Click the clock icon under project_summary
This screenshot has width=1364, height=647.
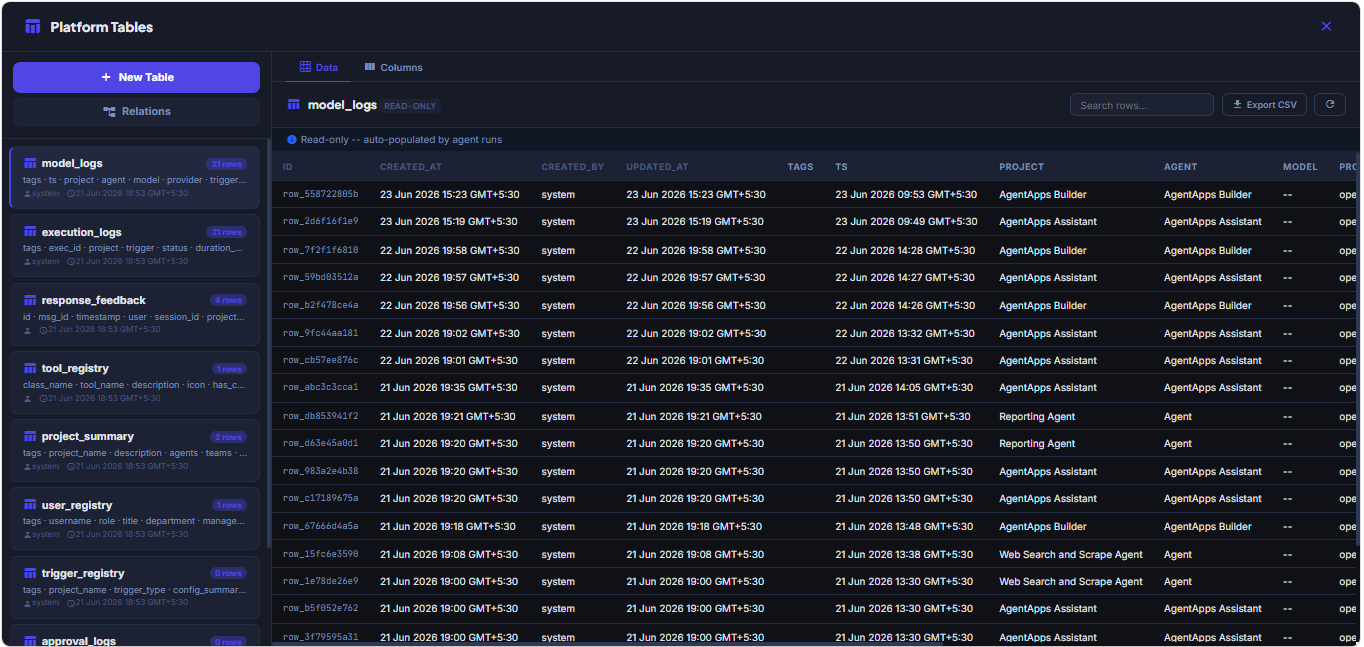click(x=71, y=467)
